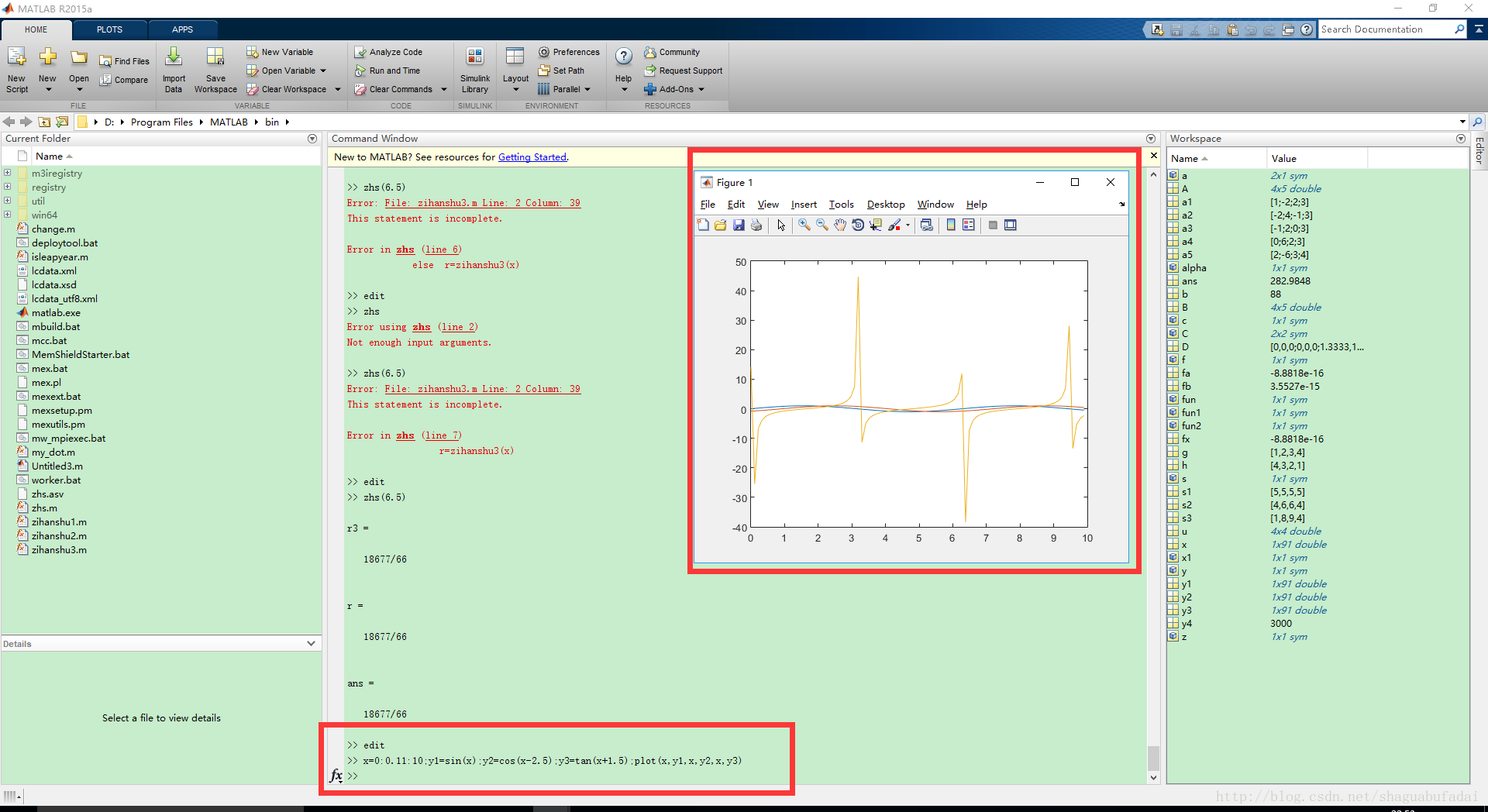Select Zoom Out tool in Figure 1
Viewport: 1488px width, 812px height.
coord(822,225)
